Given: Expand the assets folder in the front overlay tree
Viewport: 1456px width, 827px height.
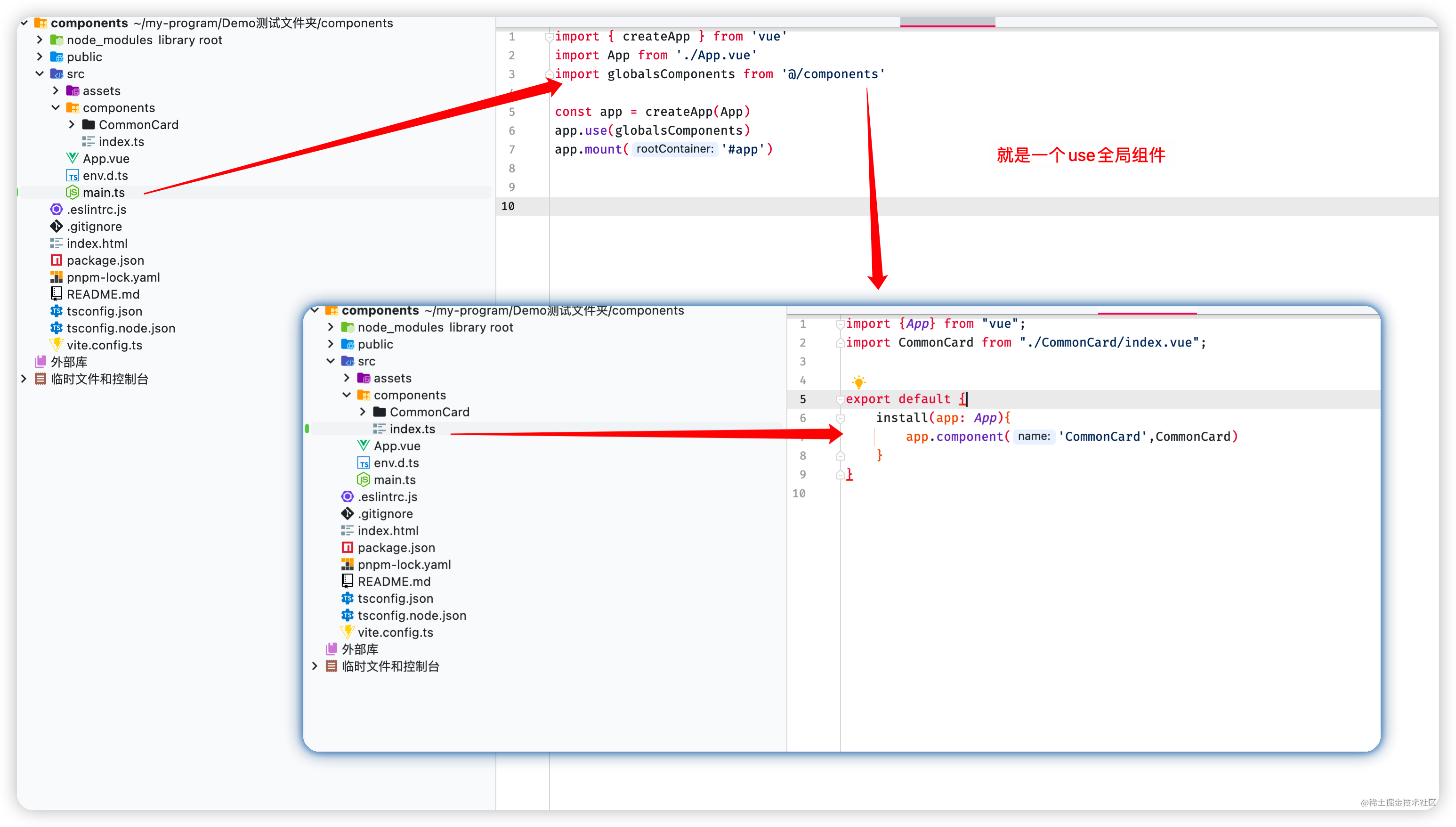Looking at the screenshot, I should click(347, 378).
